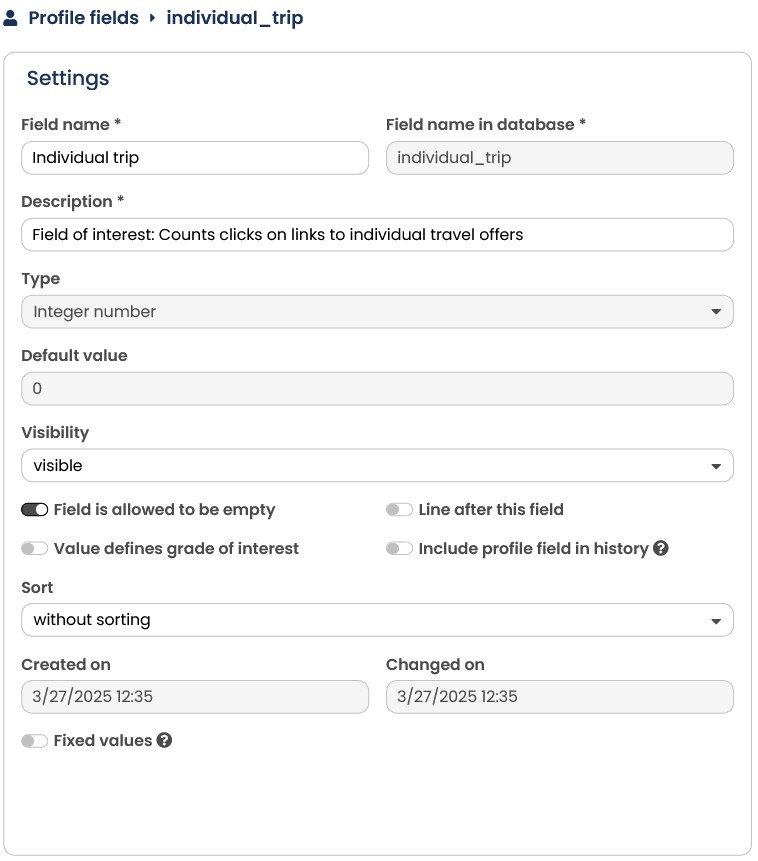Click into the Field name input
Viewport: 758px width, 861px height.
(195, 158)
